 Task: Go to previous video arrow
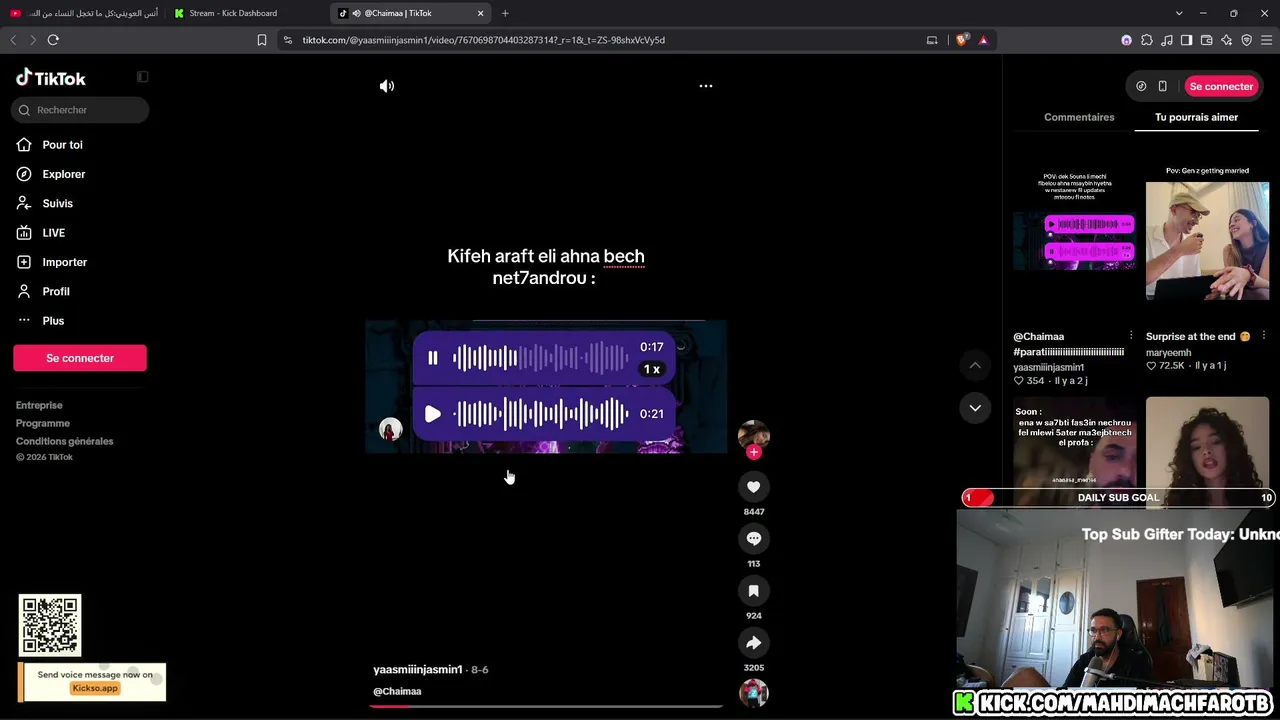pyautogui.click(x=975, y=366)
